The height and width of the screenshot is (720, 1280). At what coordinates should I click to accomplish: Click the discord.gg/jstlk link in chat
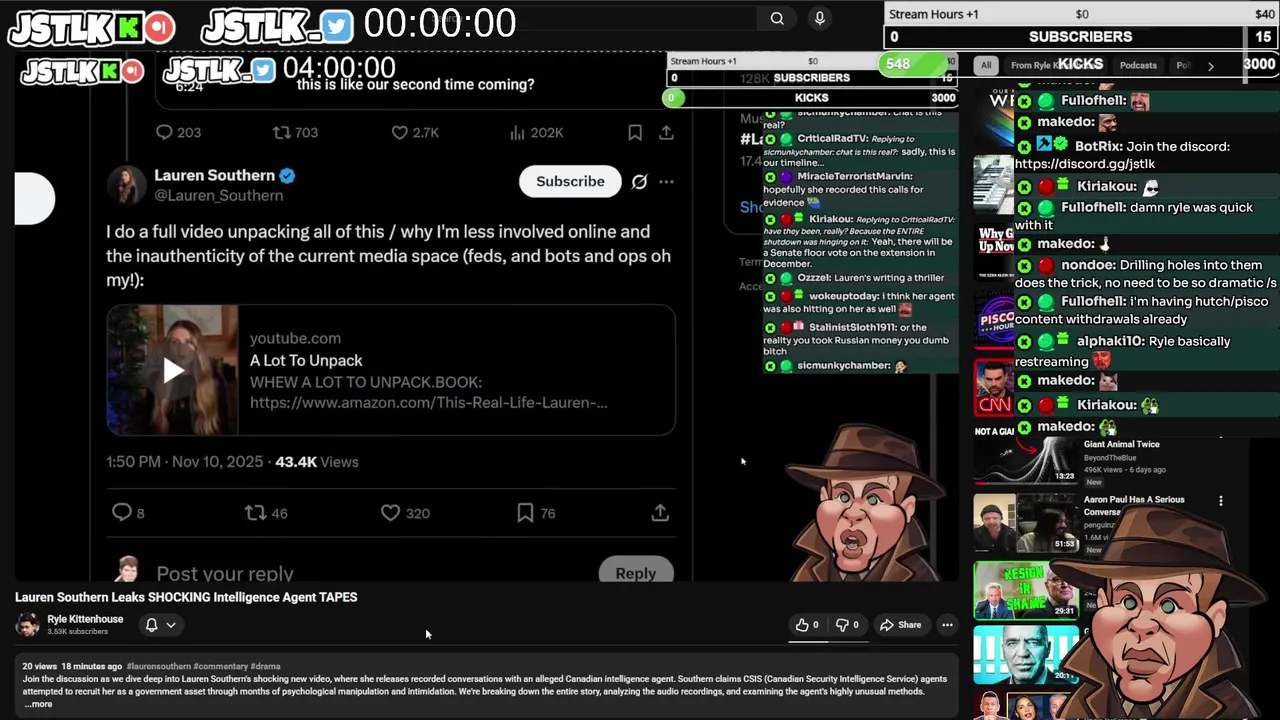[1085, 164]
